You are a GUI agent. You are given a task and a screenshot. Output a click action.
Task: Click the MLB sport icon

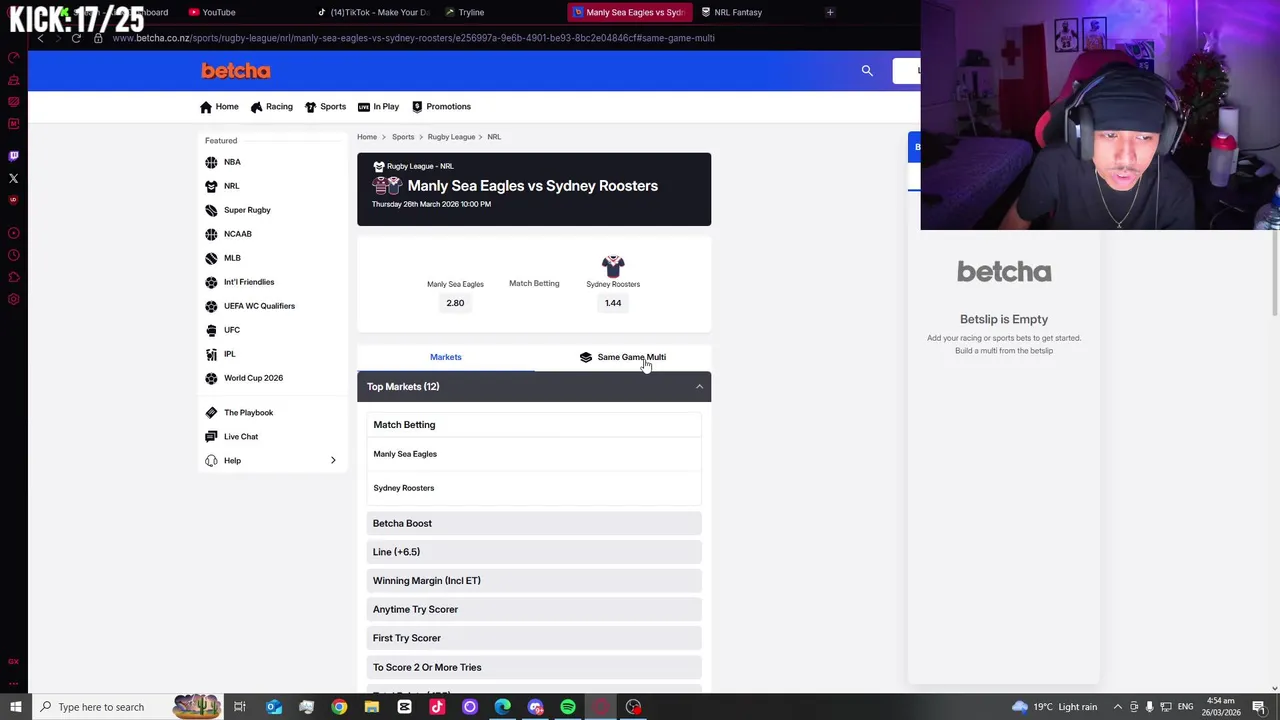(x=211, y=258)
